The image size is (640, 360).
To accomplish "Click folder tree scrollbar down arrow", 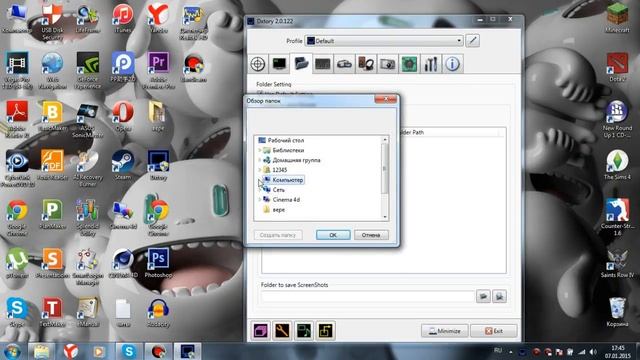I will point(384,217).
